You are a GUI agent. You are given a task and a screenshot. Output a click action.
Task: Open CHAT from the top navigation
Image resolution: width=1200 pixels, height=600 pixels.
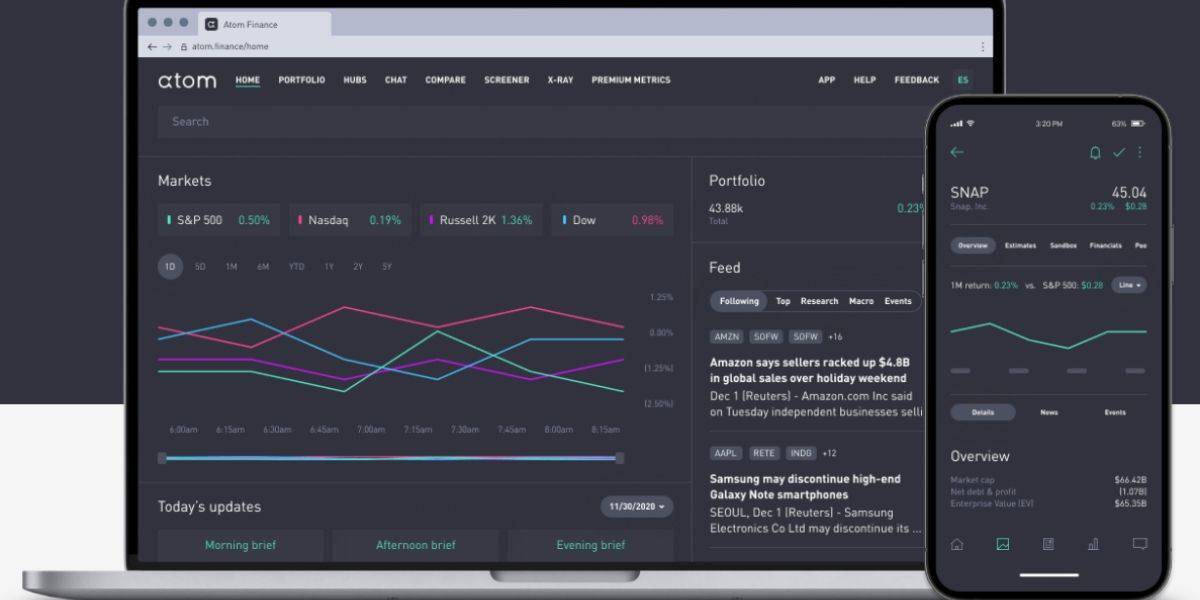coord(396,80)
